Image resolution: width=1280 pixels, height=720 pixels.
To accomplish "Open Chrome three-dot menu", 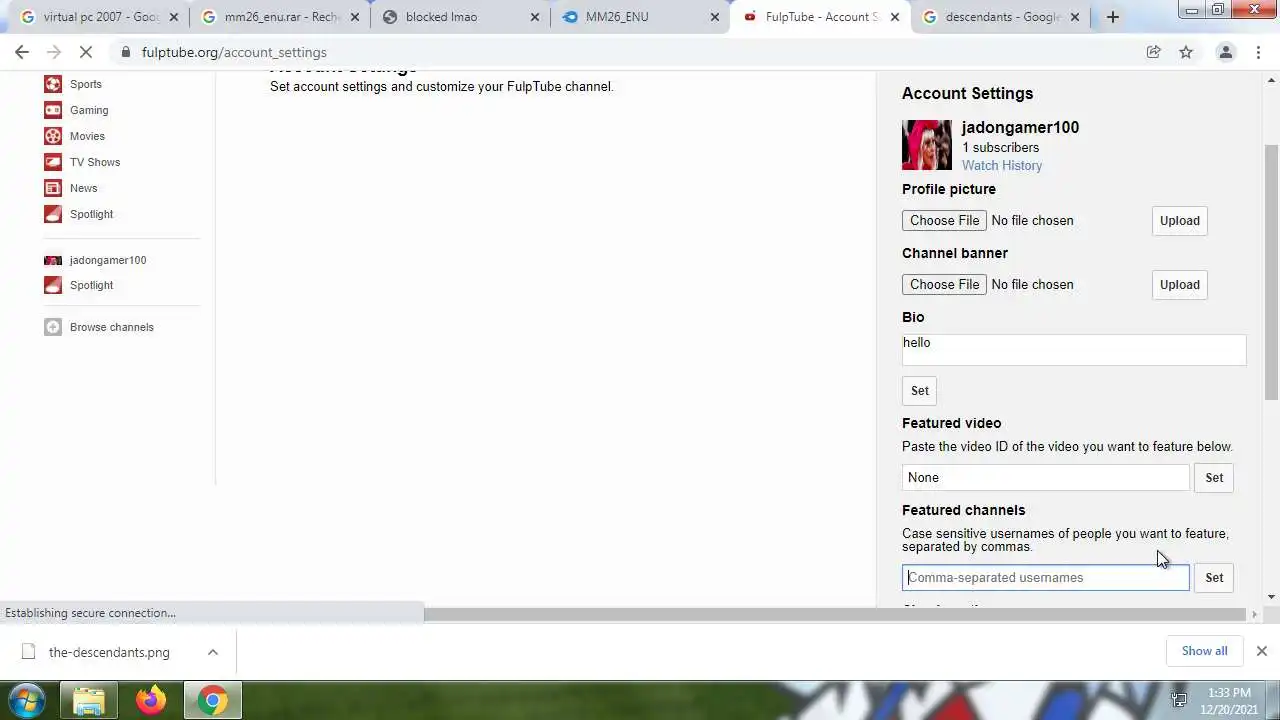I will 1258,52.
